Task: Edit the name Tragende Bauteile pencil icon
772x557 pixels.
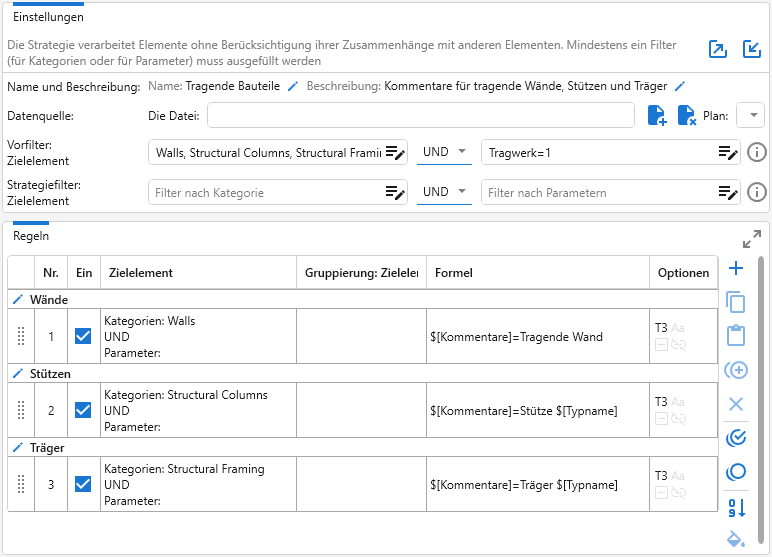Action: point(293,86)
